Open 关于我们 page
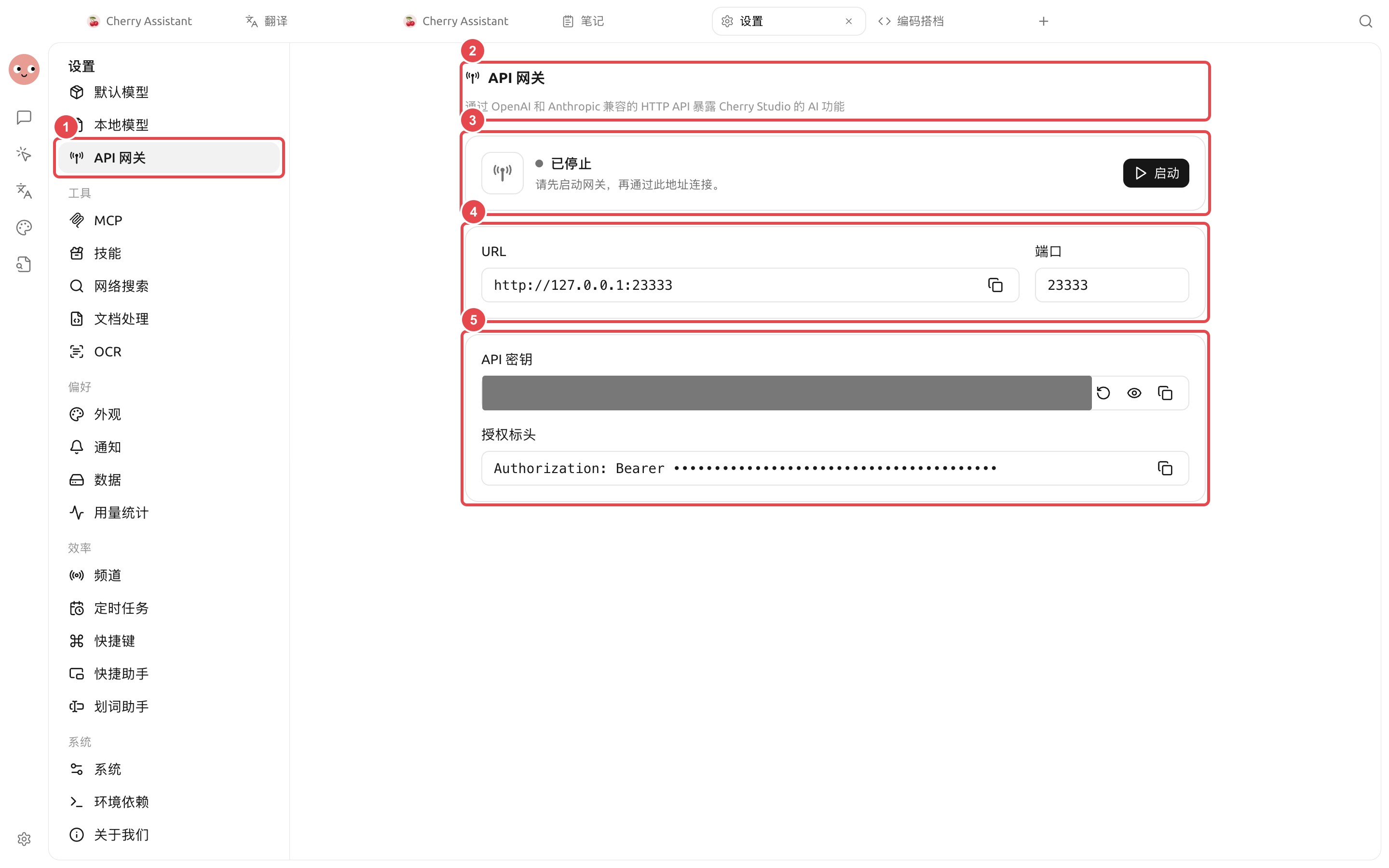 click(x=169, y=835)
